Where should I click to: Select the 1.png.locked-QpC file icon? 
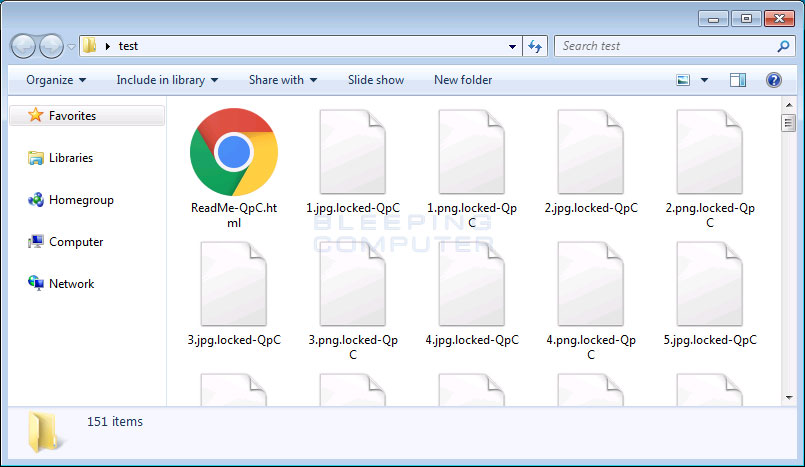472,152
